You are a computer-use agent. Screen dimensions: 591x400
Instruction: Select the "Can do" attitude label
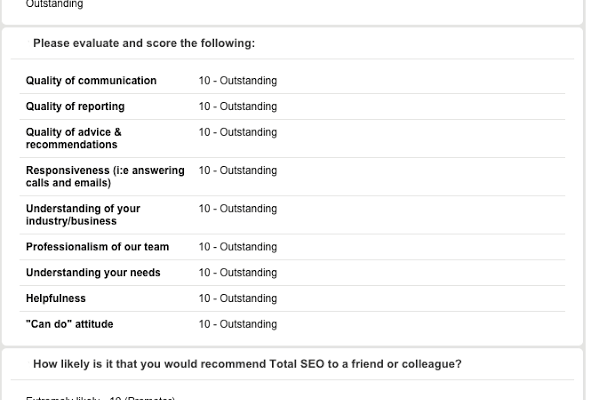coord(69,324)
